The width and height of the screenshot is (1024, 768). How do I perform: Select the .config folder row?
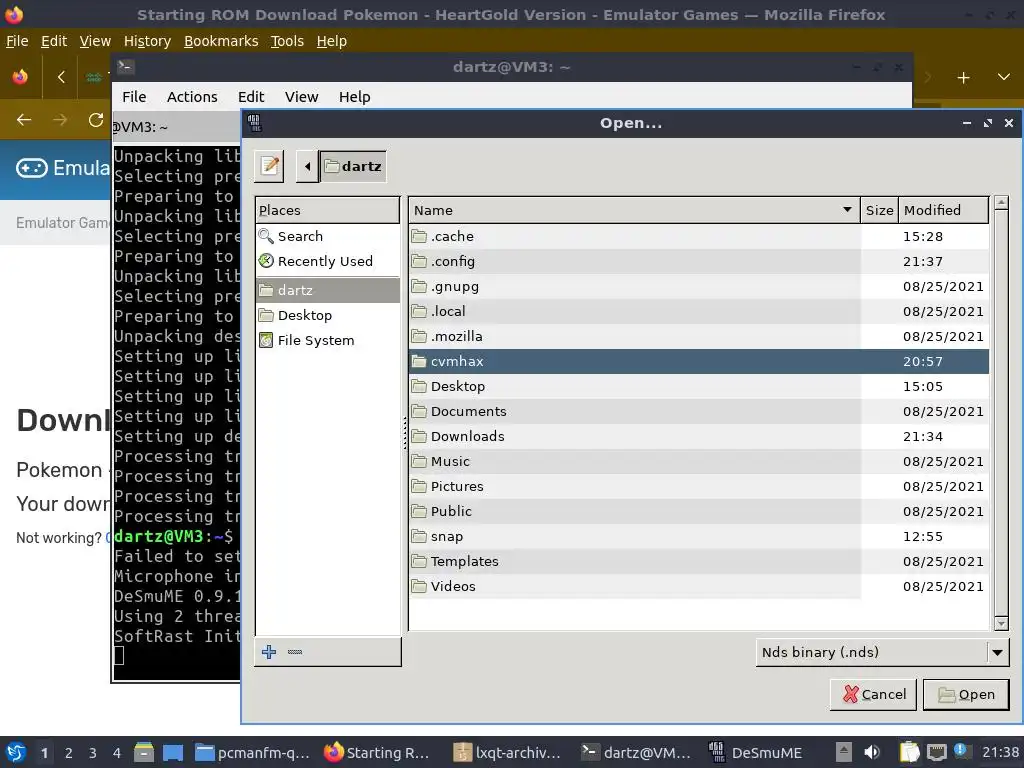[x=699, y=261]
